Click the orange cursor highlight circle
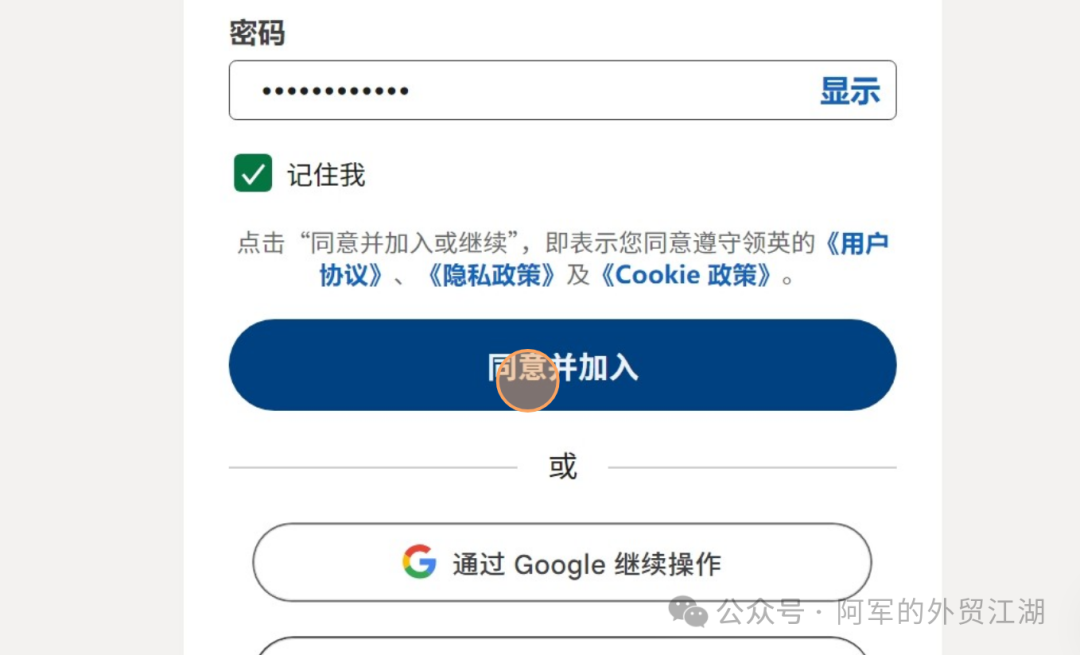This screenshot has width=1080, height=655. click(x=528, y=380)
